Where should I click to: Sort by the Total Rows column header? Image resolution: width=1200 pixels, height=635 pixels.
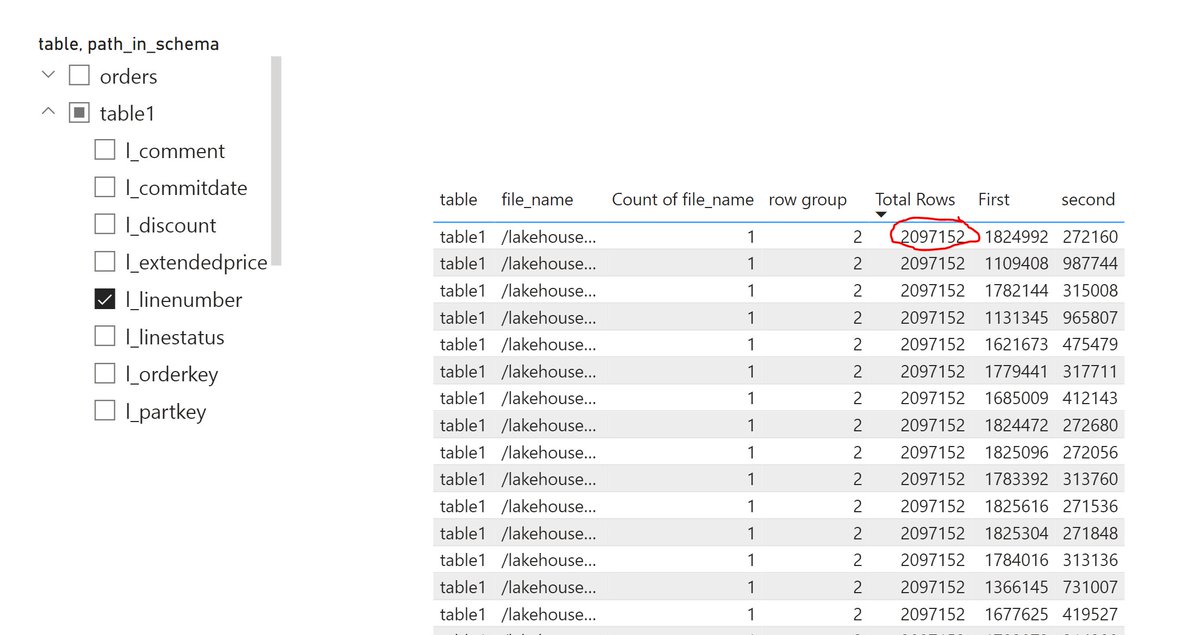pyautogui.click(x=915, y=199)
